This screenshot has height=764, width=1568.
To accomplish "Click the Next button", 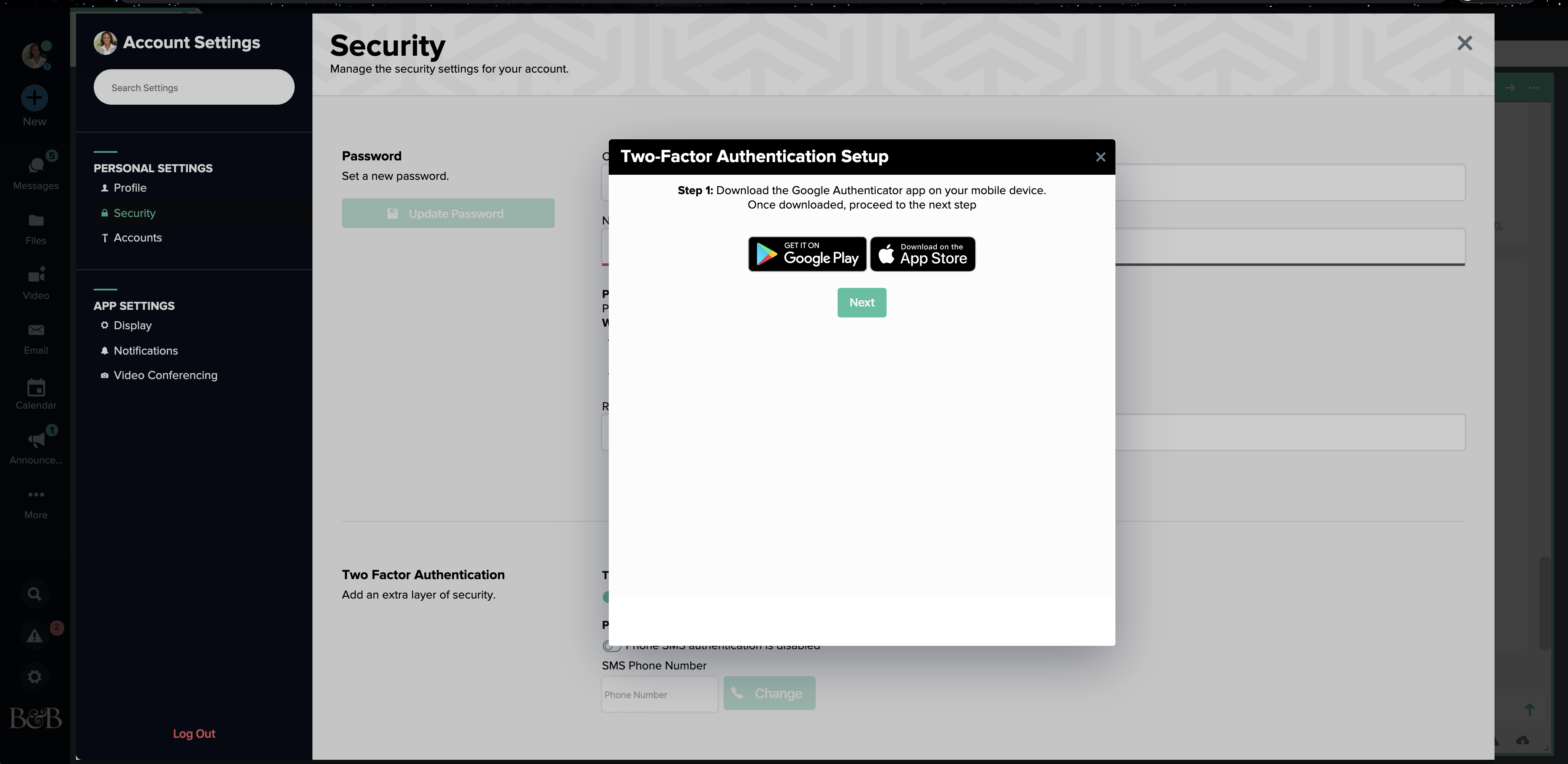I will [x=862, y=303].
